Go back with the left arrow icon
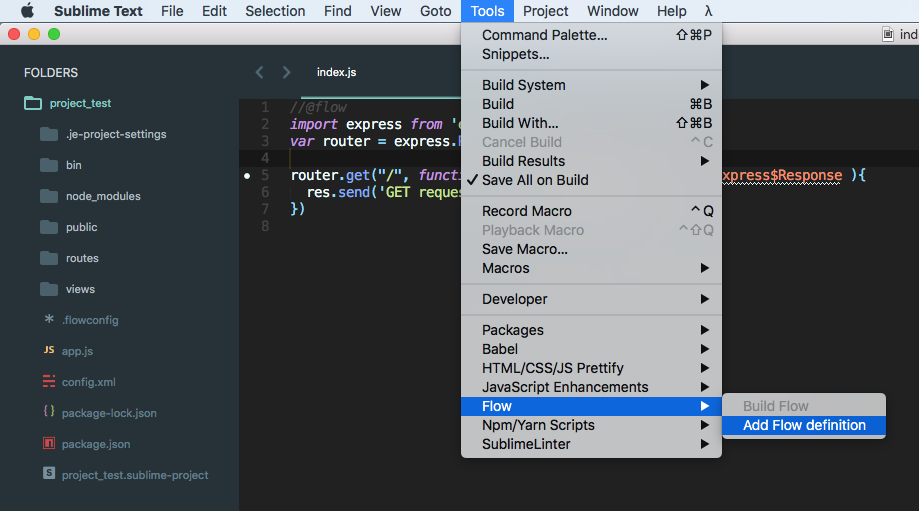 pos(260,72)
